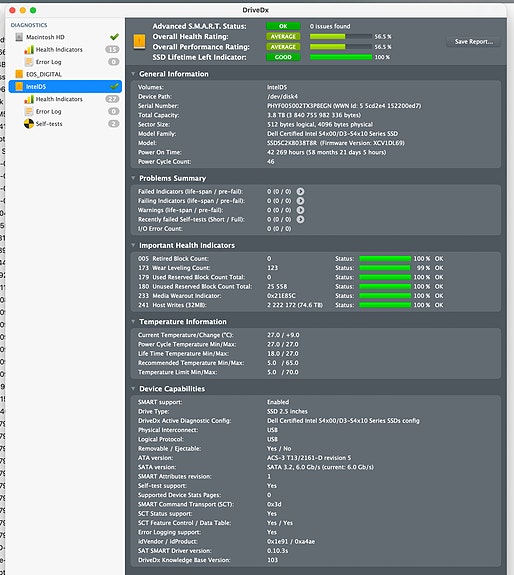Click arrow next to Recently failed Self-tests
Viewport: 514px width, 575px height.
(300, 219)
